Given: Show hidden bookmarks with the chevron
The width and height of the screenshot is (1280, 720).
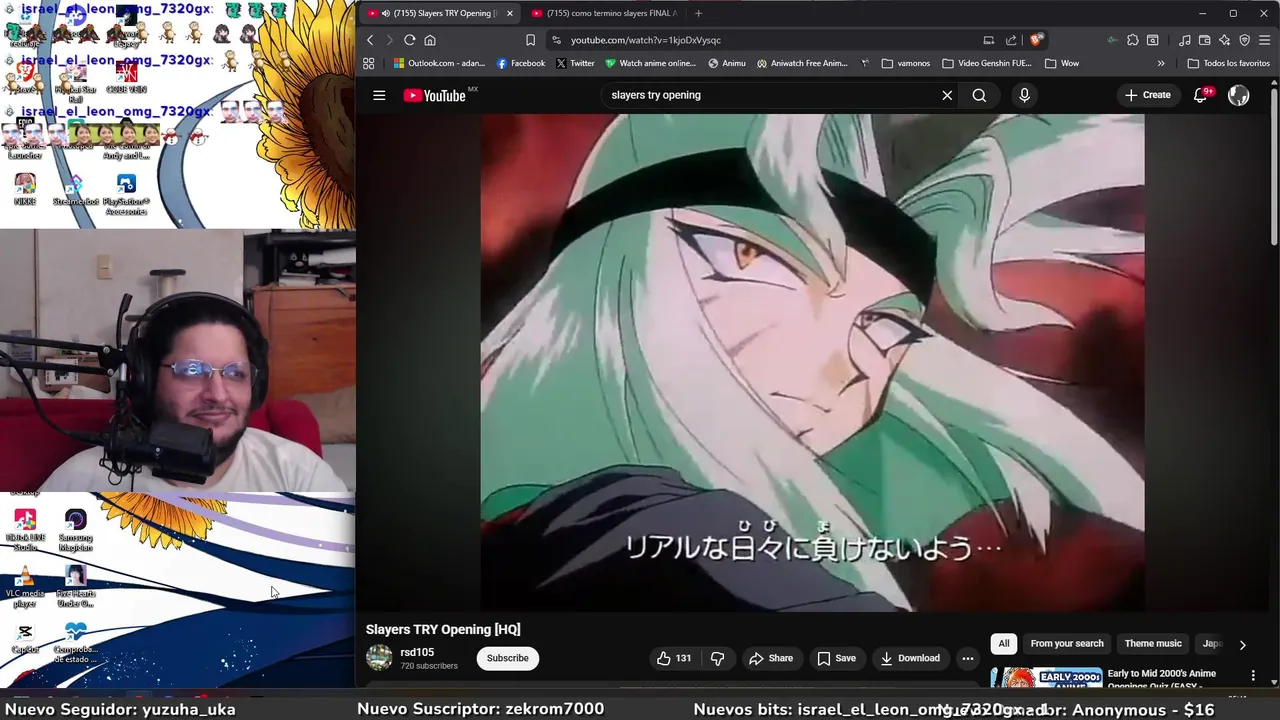Looking at the screenshot, I should (x=1161, y=63).
